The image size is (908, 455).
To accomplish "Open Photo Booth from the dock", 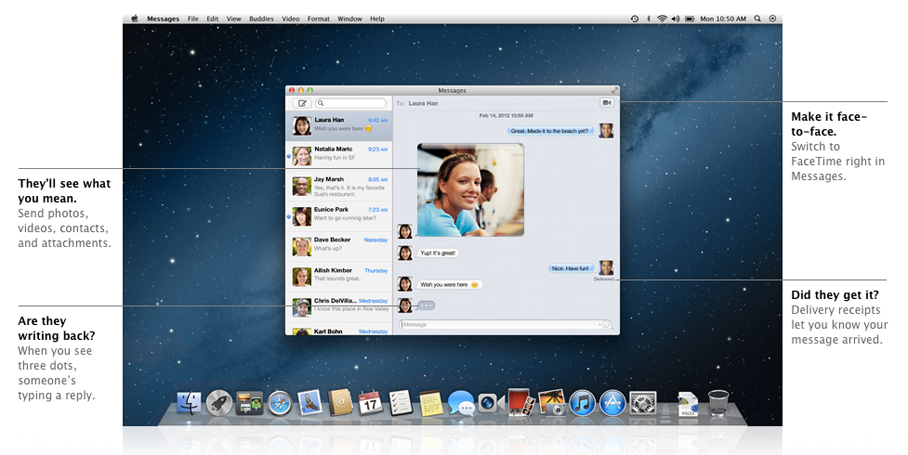I will (520, 402).
